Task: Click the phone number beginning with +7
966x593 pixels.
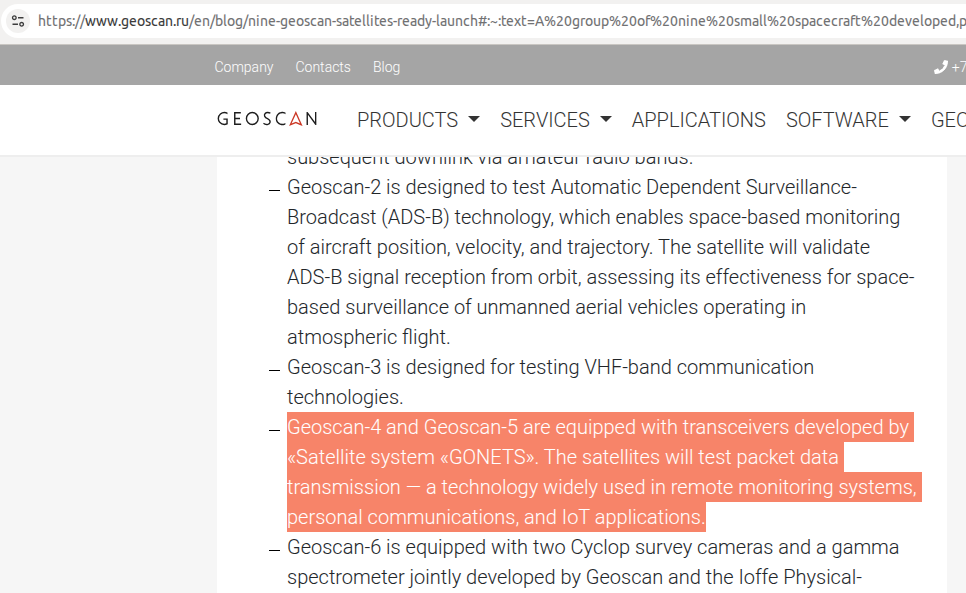Action: (x=958, y=67)
